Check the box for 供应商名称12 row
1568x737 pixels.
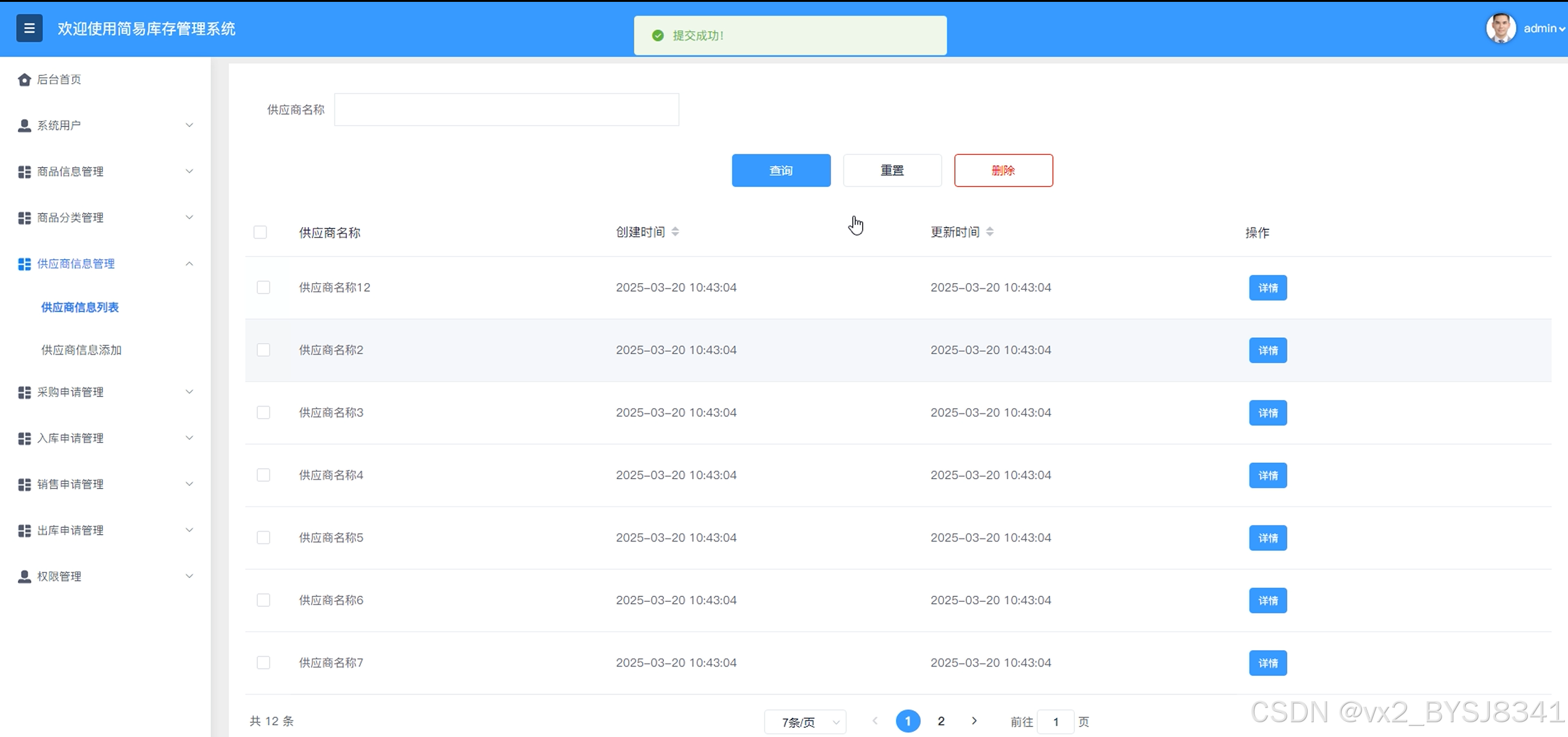[263, 287]
